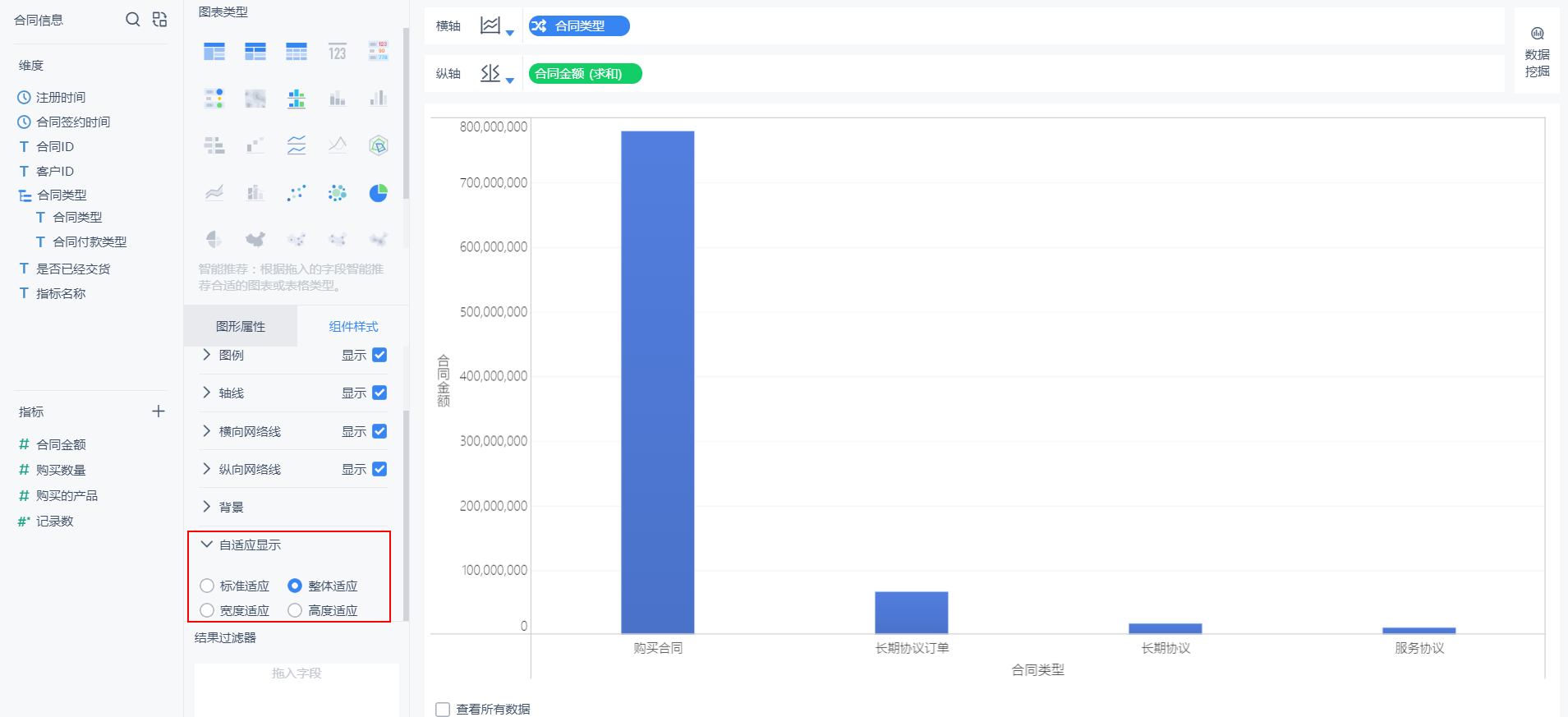The image size is (1568, 717).
Task: Click the 合同金额 (求和) field pill
Action: 585,74
